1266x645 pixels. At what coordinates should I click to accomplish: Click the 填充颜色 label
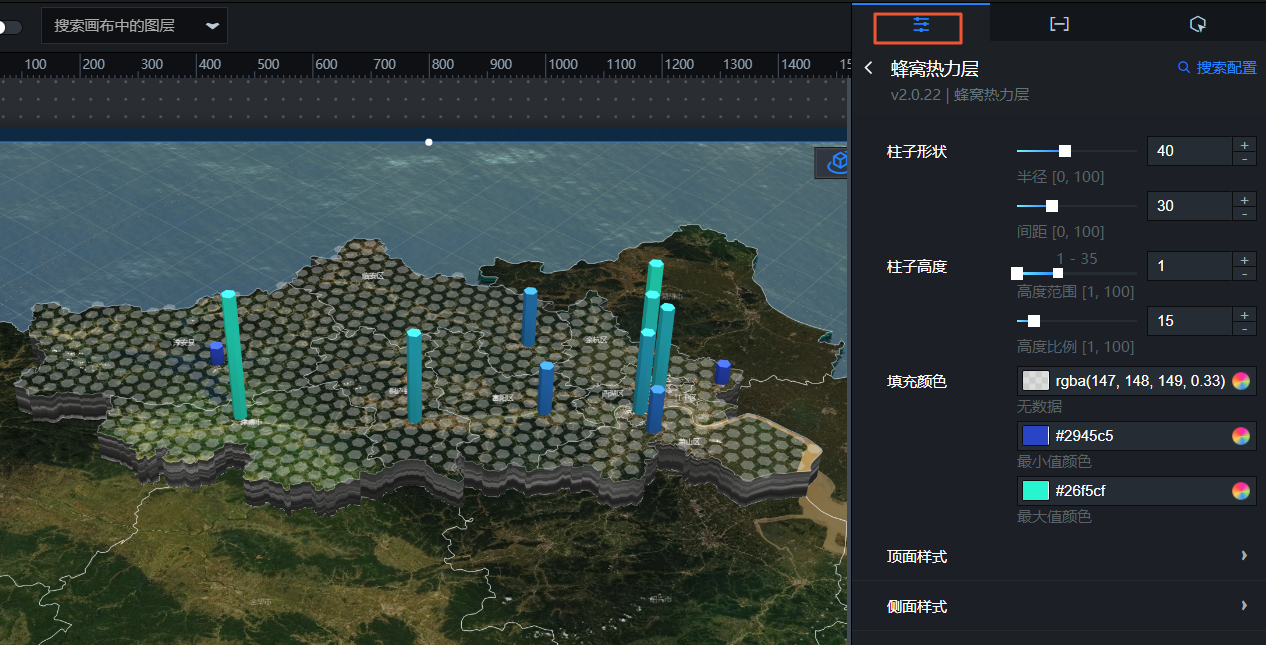pyautogui.click(x=917, y=382)
